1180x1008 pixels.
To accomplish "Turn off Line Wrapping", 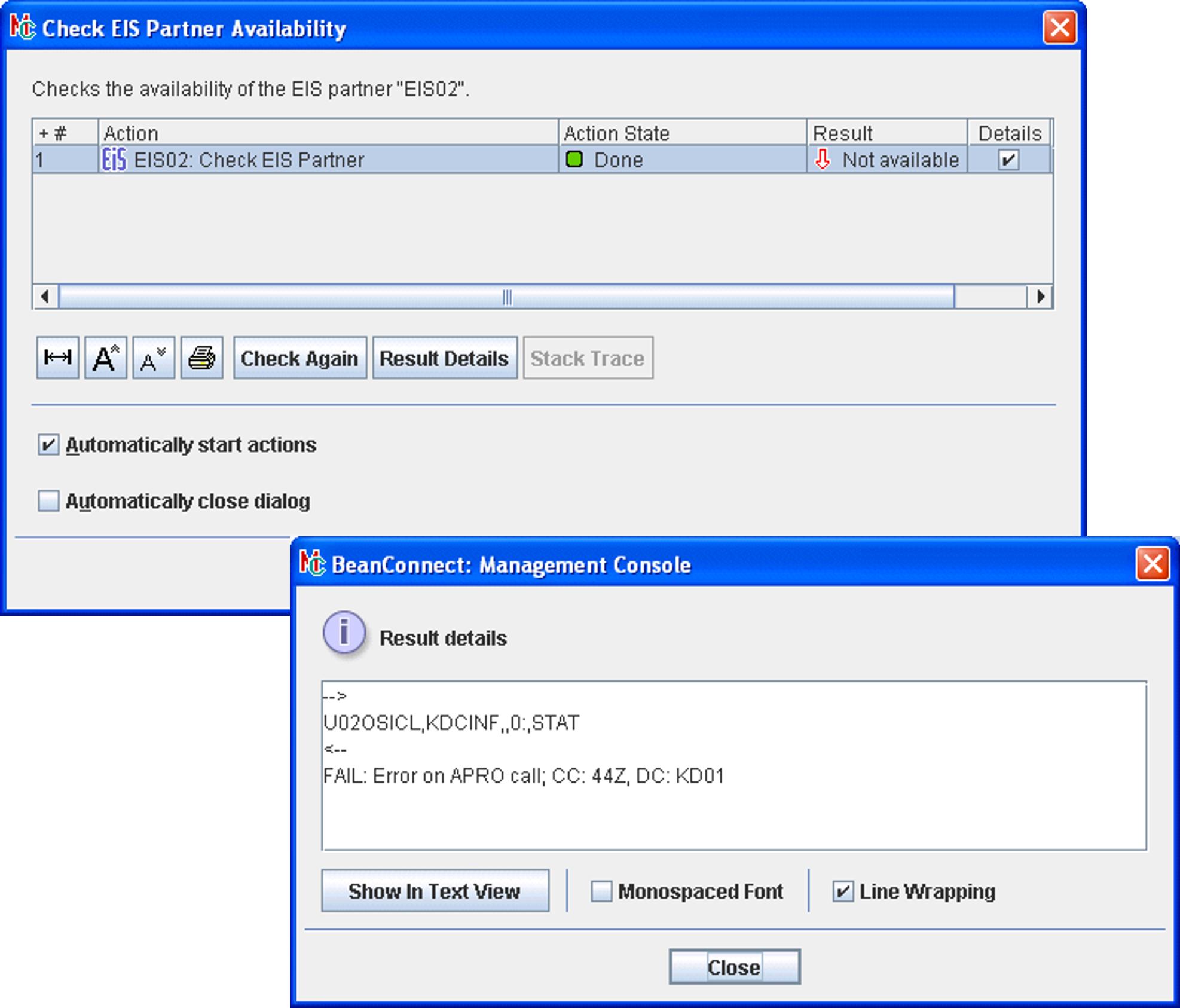I will pyautogui.click(x=843, y=891).
